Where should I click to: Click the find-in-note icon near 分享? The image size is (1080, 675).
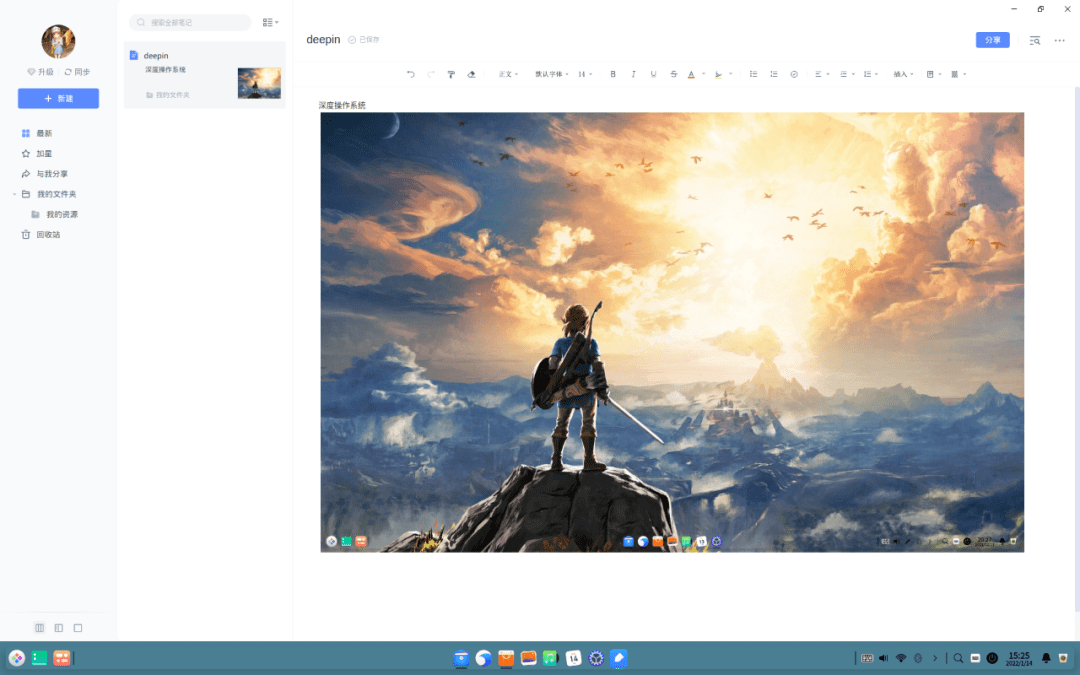1034,40
